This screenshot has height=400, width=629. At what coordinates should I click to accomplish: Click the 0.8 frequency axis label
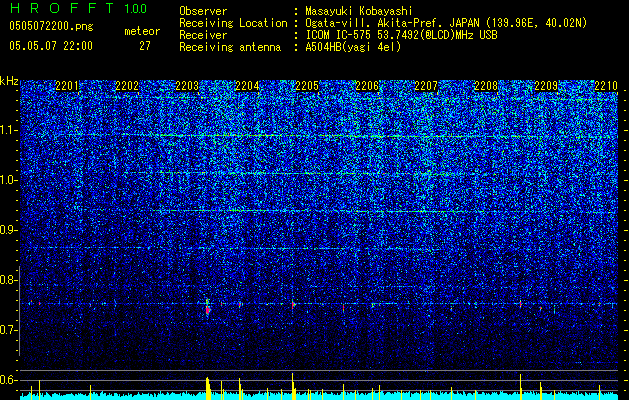[9, 280]
